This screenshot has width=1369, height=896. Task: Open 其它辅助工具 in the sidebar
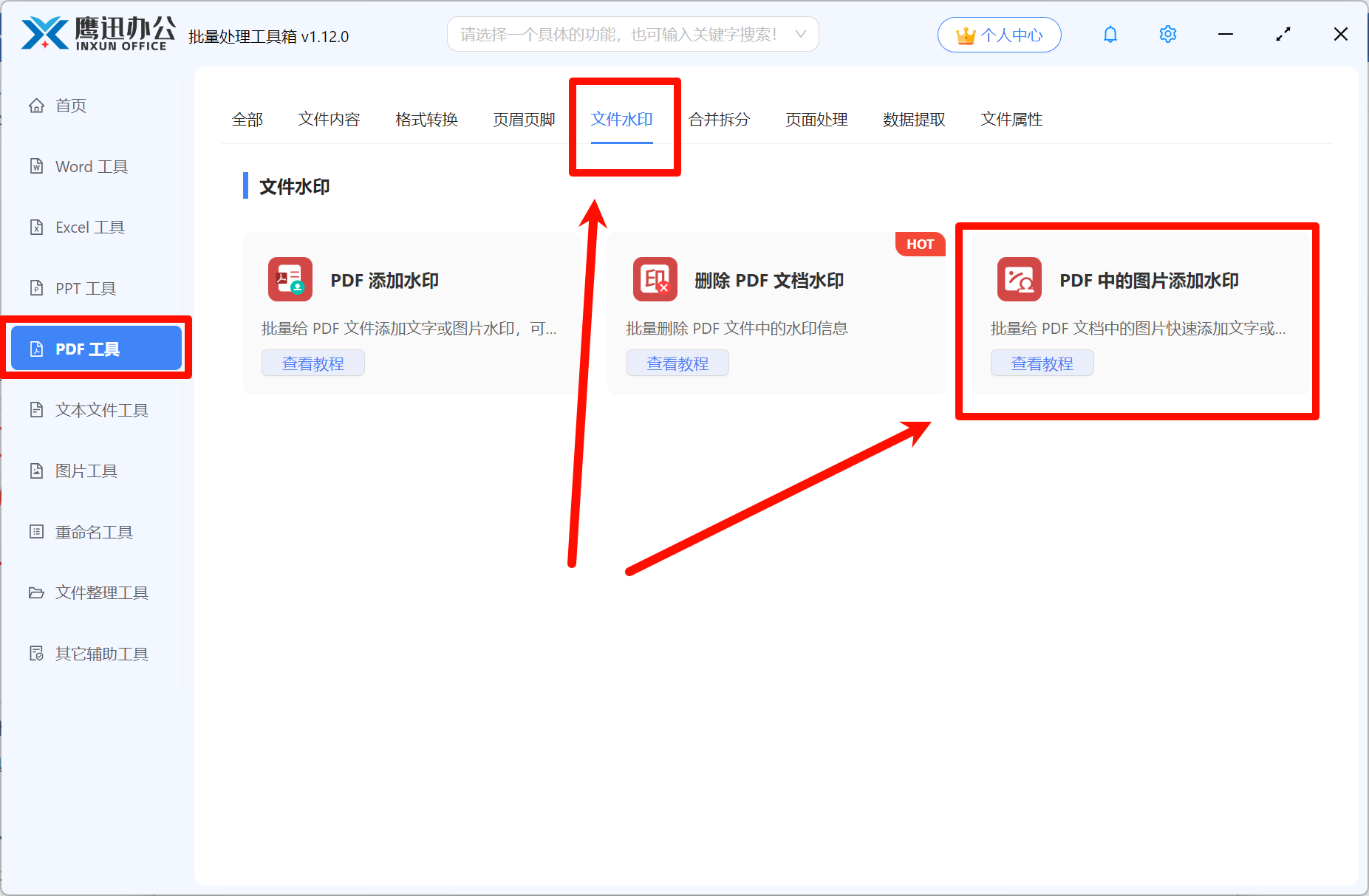coord(100,654)
